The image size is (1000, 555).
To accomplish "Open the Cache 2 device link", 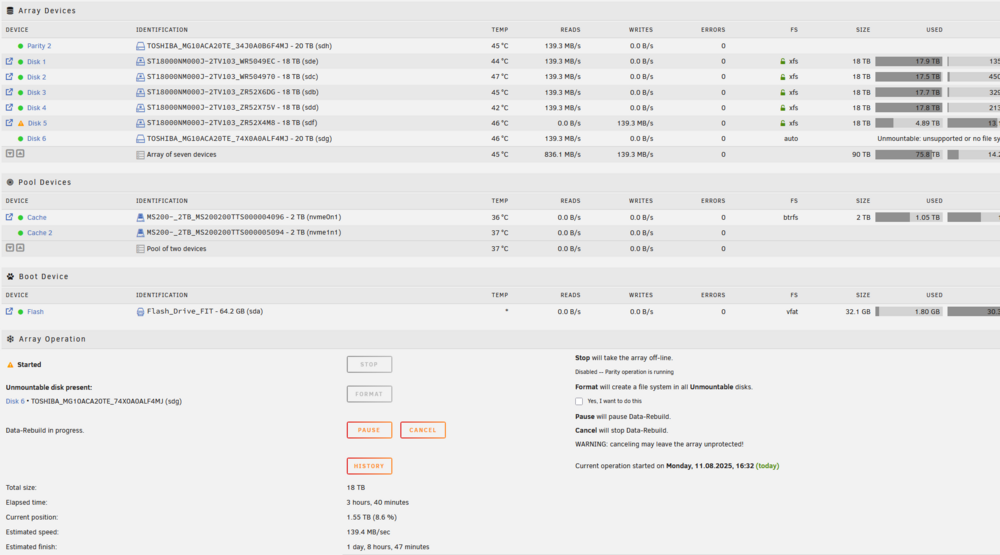I will pos(40,233).
